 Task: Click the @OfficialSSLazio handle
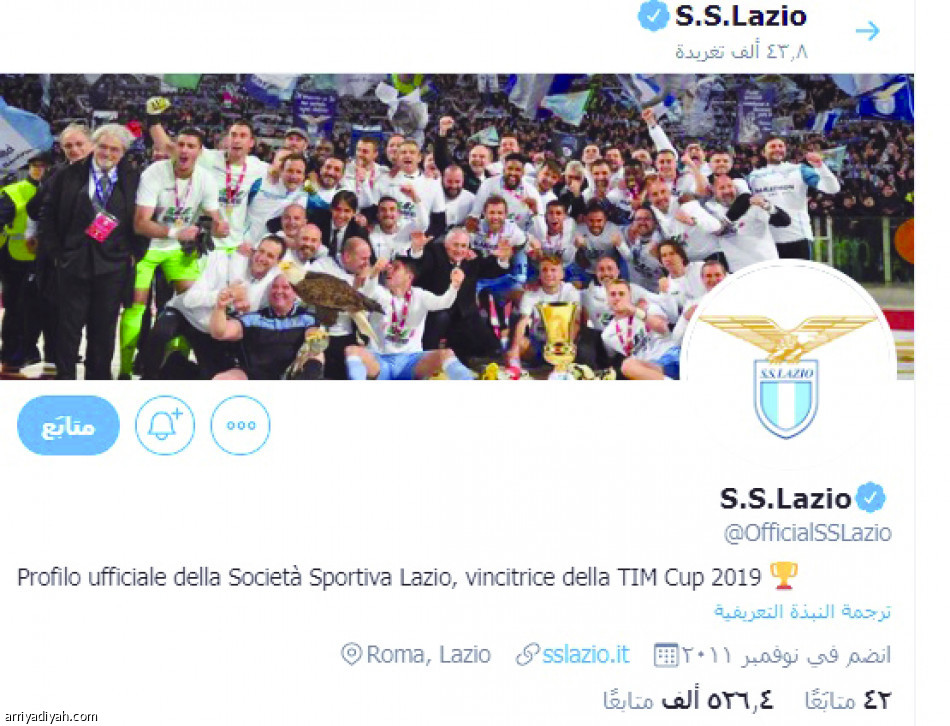pyautogui.click(x=808, y=533)
